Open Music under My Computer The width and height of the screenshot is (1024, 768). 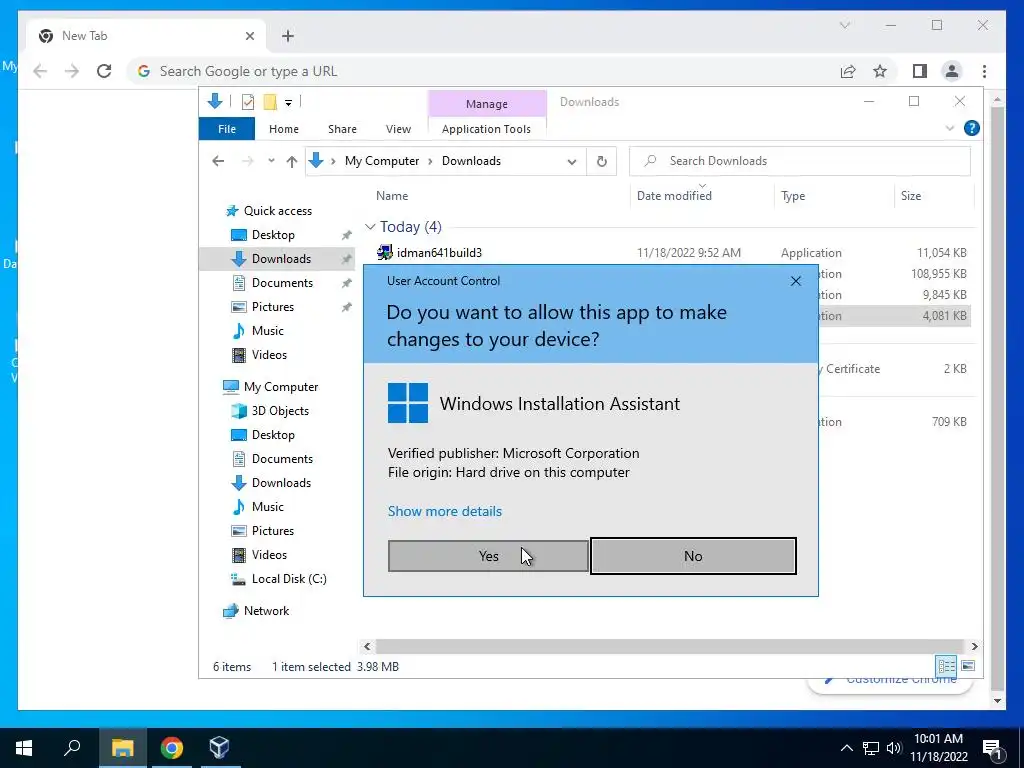pyautogui.click(x=268, y=507)
